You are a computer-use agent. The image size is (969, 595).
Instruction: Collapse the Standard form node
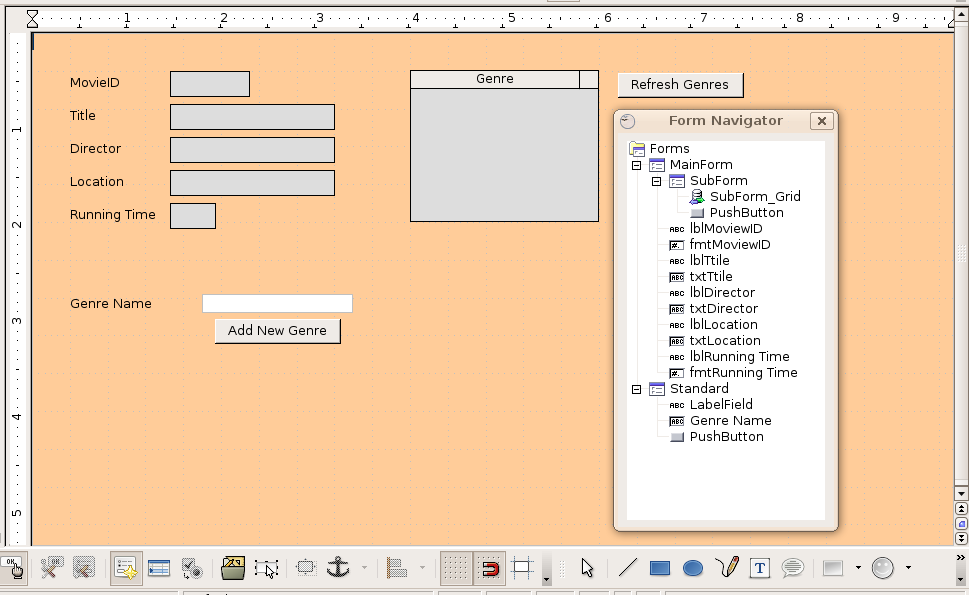click(x=636, y=389)
